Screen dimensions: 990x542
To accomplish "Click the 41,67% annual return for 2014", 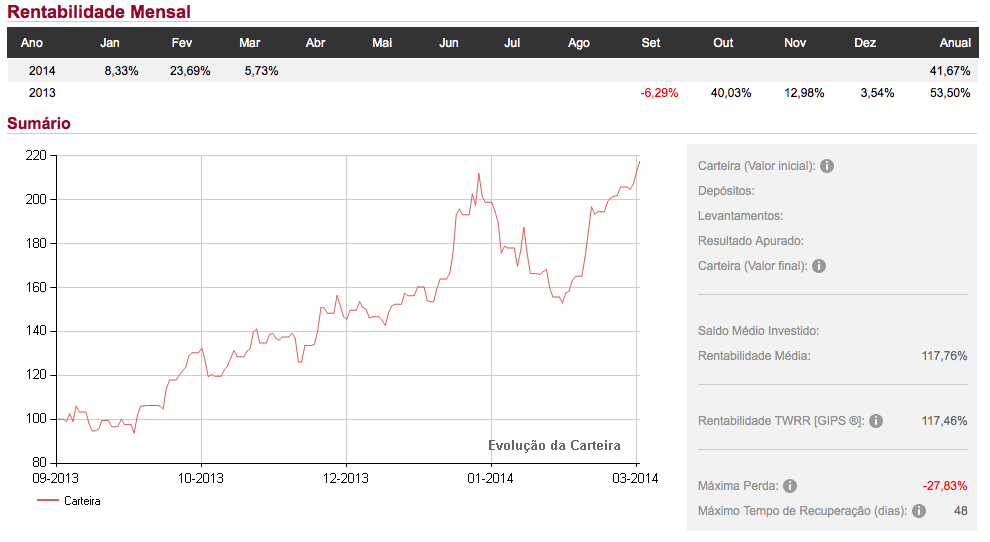I will (x=950, y=71).
